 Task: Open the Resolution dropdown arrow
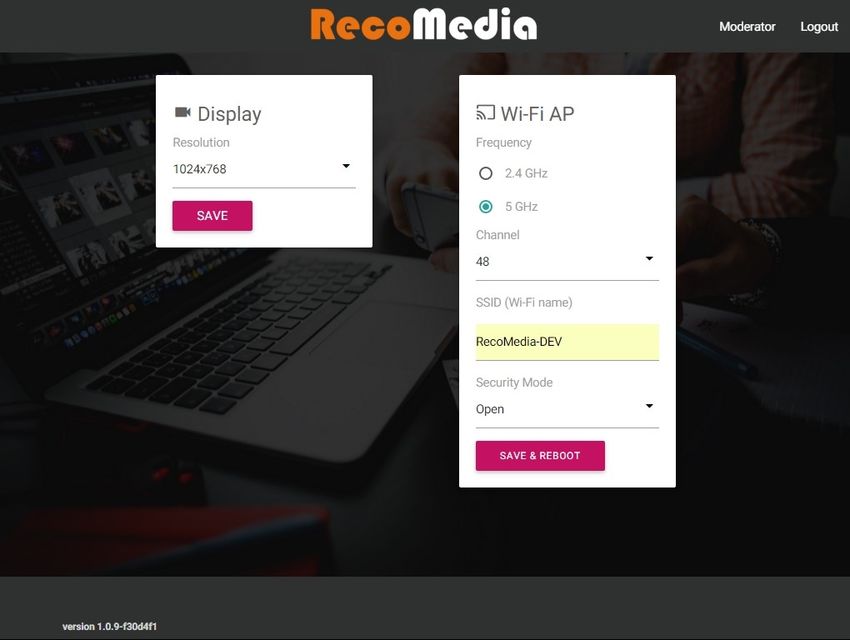coord(346,166)
